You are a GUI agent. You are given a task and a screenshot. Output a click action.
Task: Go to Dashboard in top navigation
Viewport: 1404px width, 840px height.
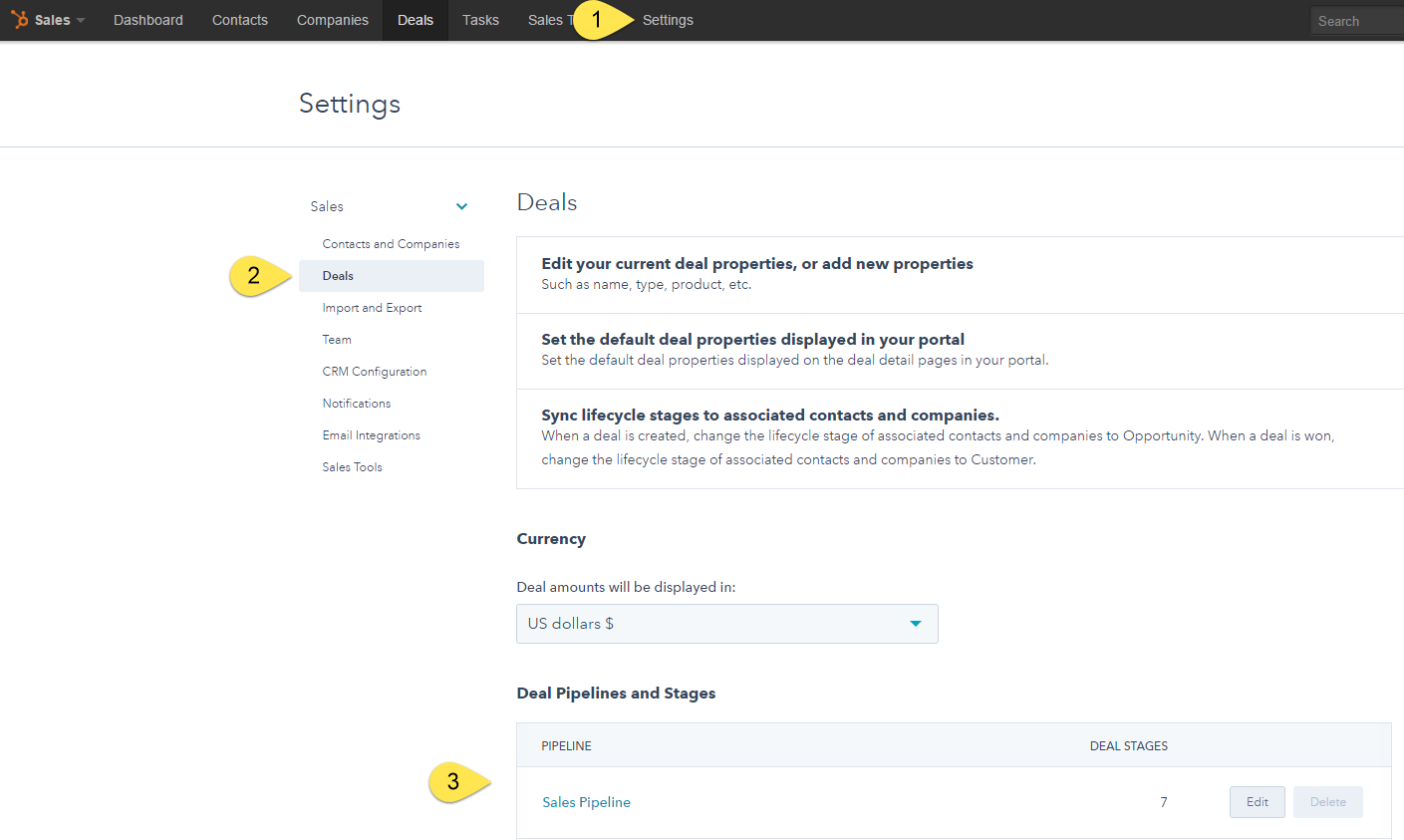(x=148, y=20)
